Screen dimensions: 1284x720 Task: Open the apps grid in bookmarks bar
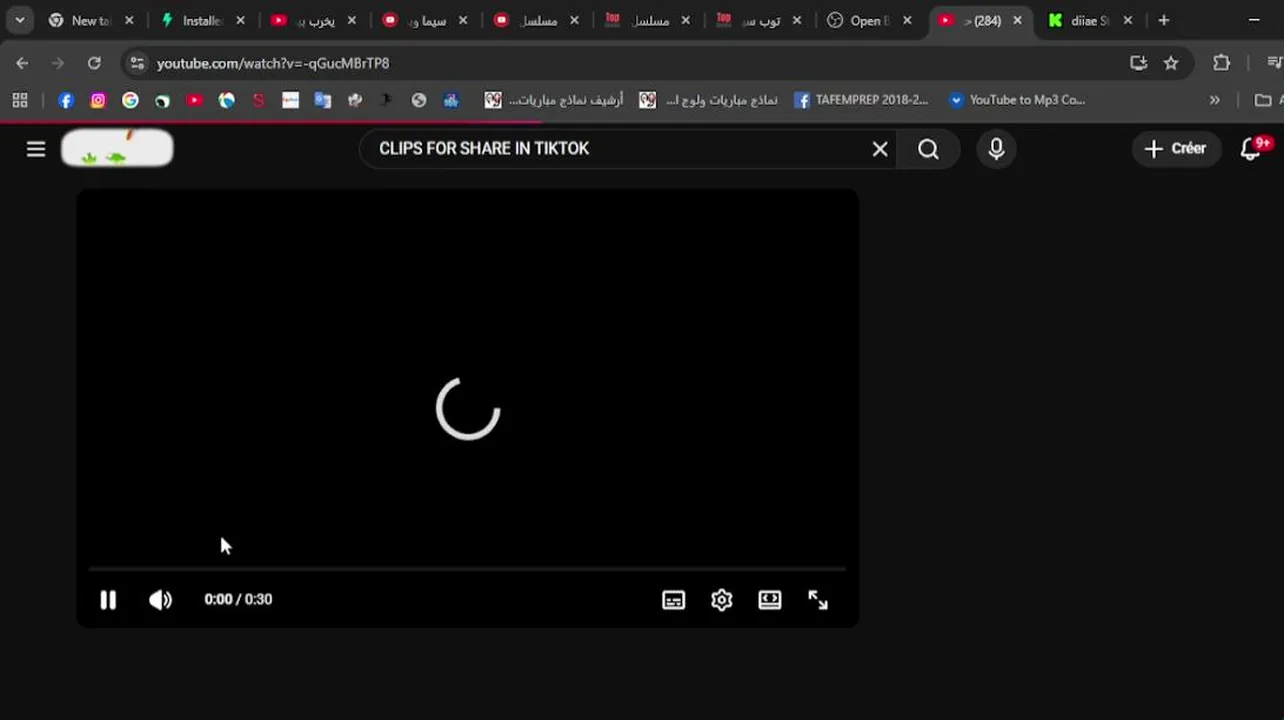click(x=20, y=100)
